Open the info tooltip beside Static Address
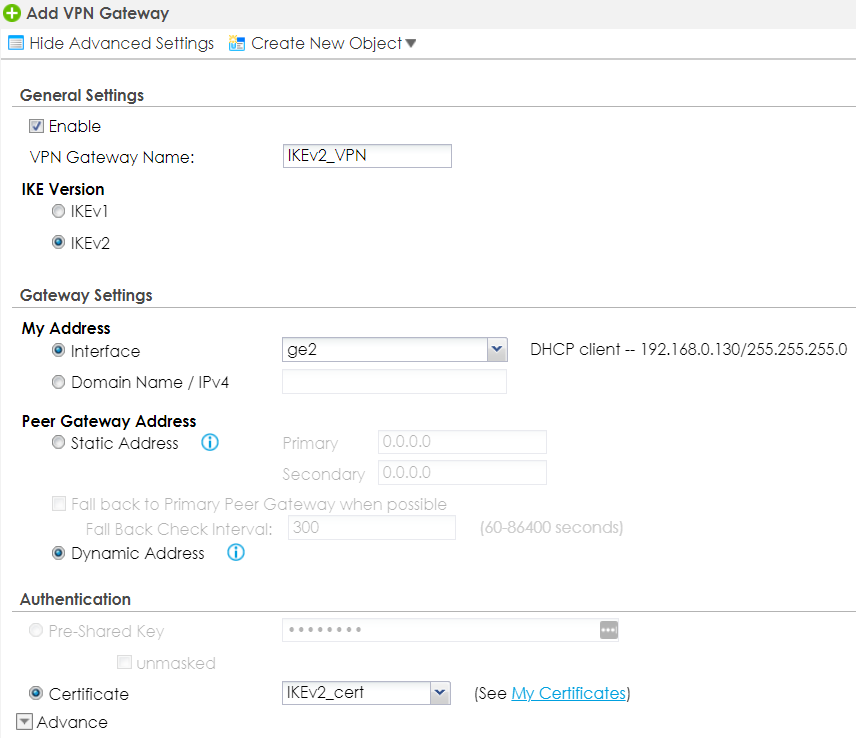 click(210, 442)
